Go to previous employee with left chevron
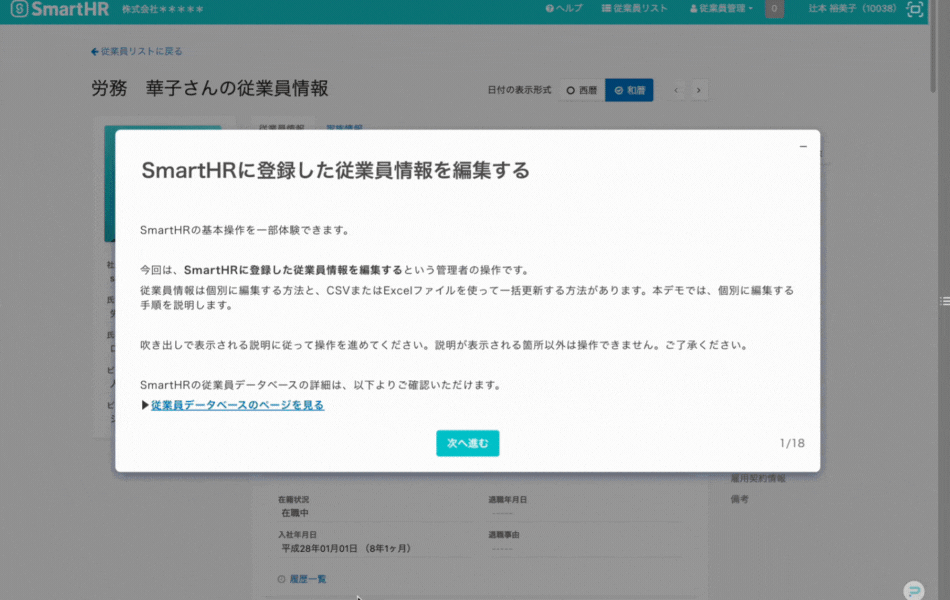The height and width of the screenshot is (600, 950). 677,90
